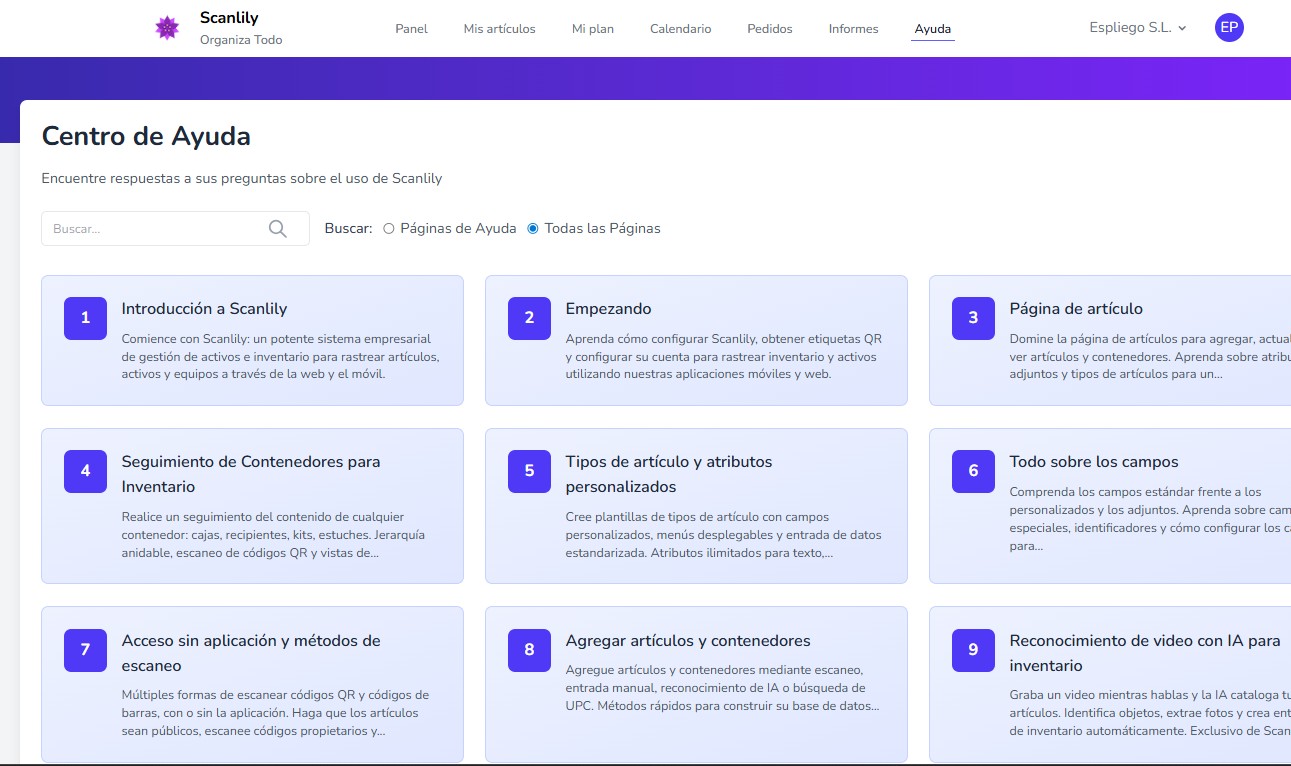Click the description starting 'Graba un video'
The image size is (1291, 766).
1150,713
